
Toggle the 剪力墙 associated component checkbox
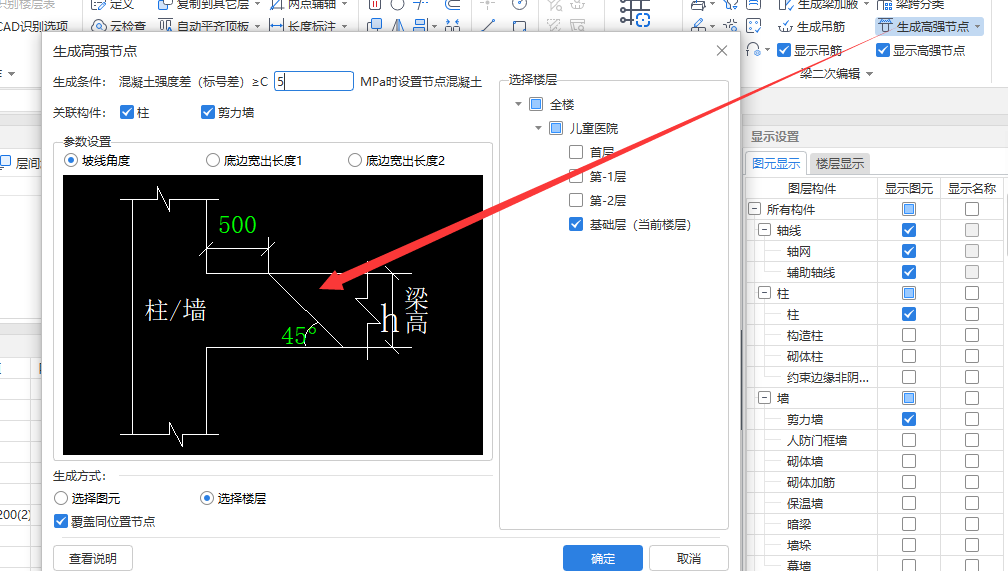tap(208, 113)
